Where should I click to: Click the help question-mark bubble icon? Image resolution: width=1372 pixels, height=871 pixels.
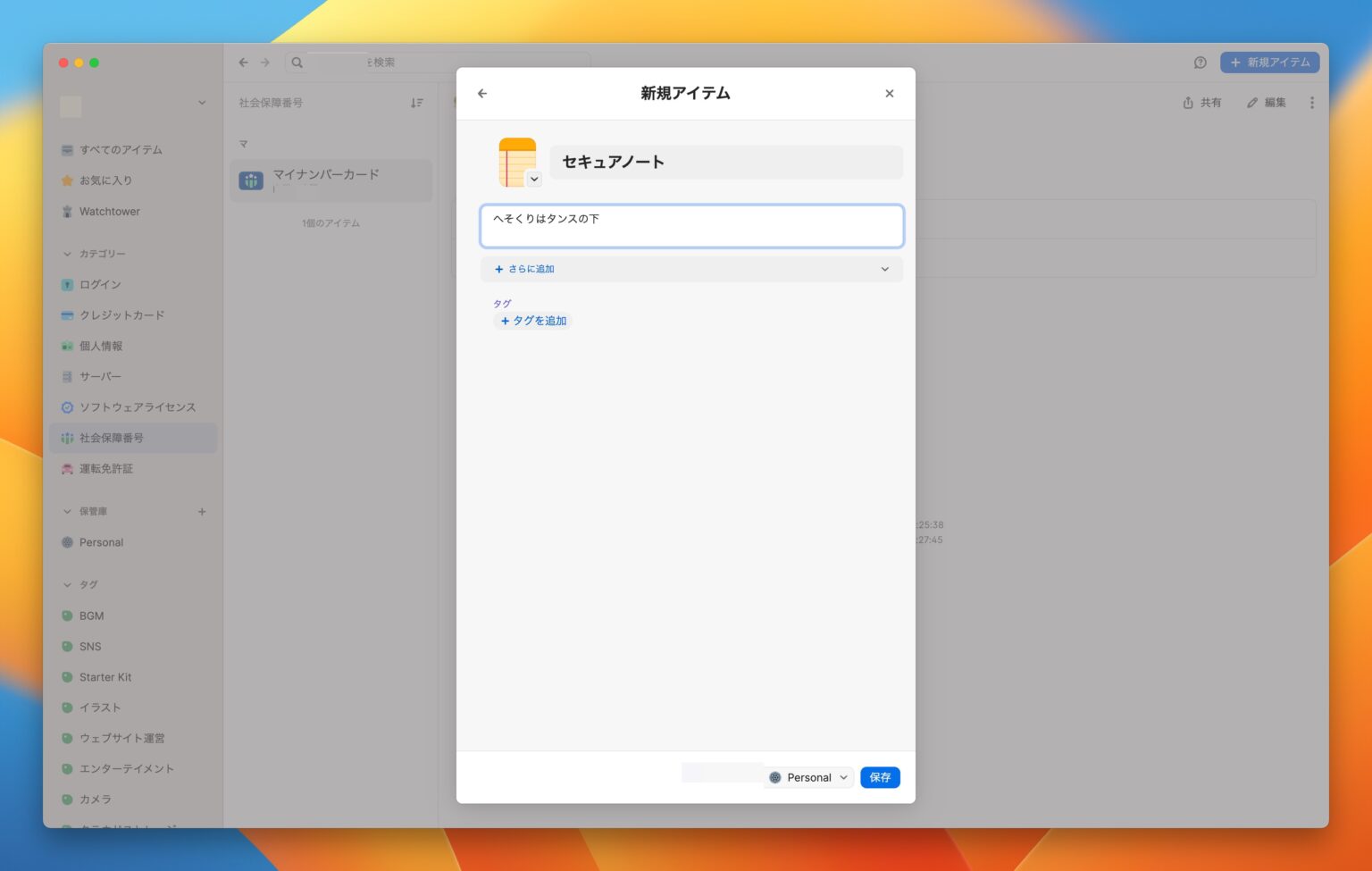pos(1200,63)
